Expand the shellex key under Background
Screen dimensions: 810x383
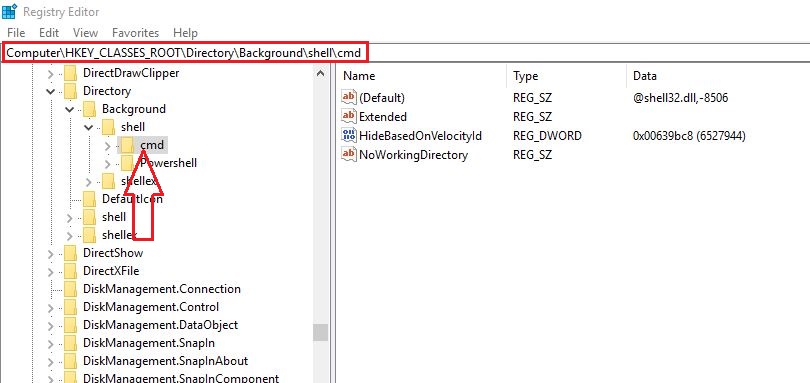pos(88,182)
